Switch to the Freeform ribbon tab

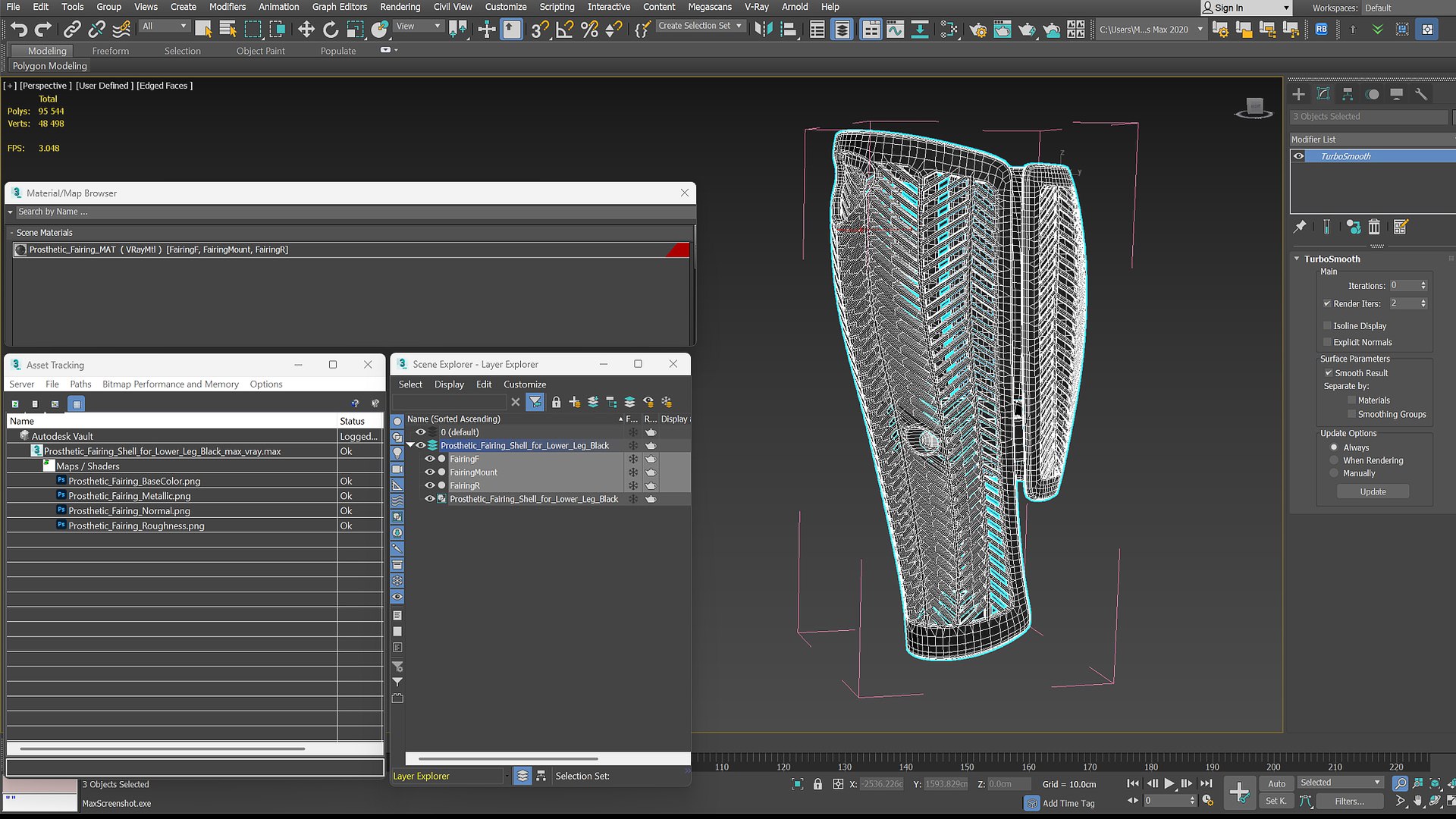tap(111, 51)
